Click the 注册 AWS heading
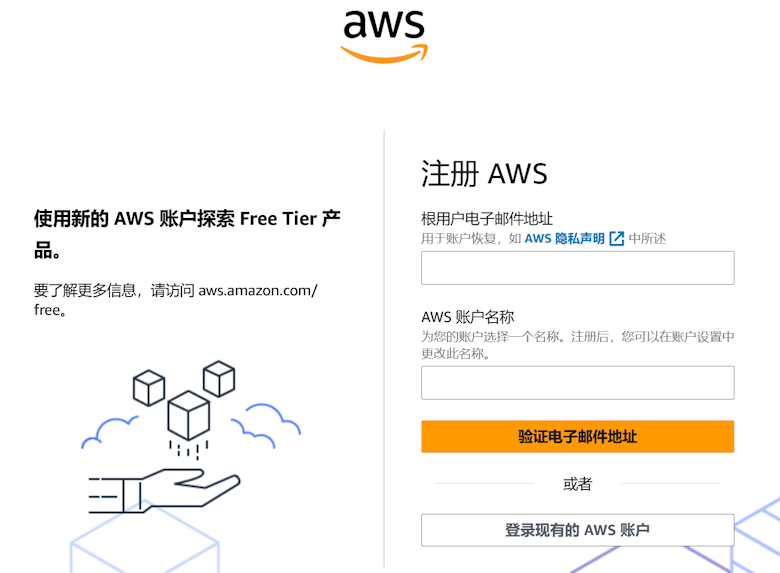Viewport: 780px width, 573px height. (484, 174)
